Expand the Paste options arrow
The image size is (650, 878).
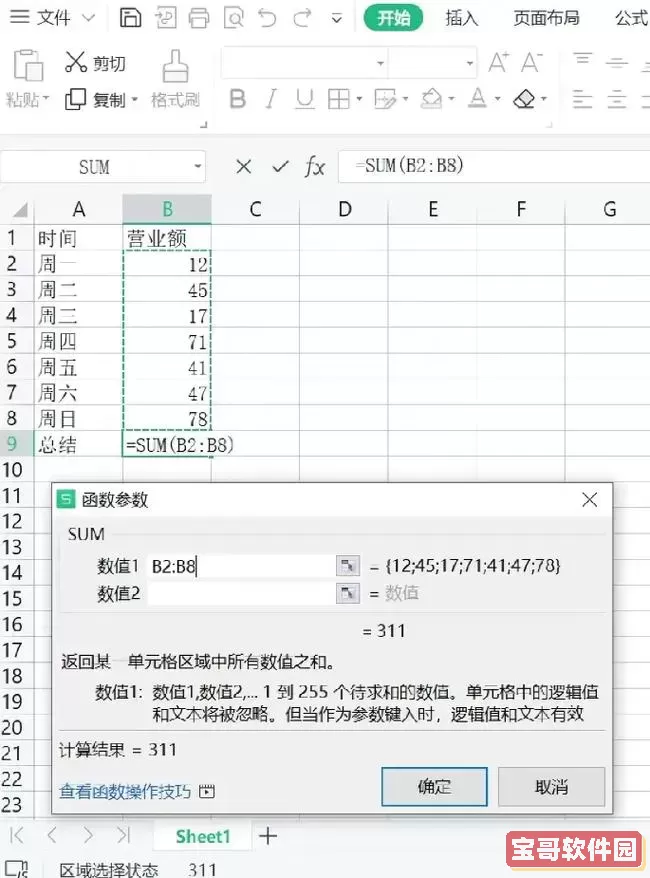click(x=46, y=99)
